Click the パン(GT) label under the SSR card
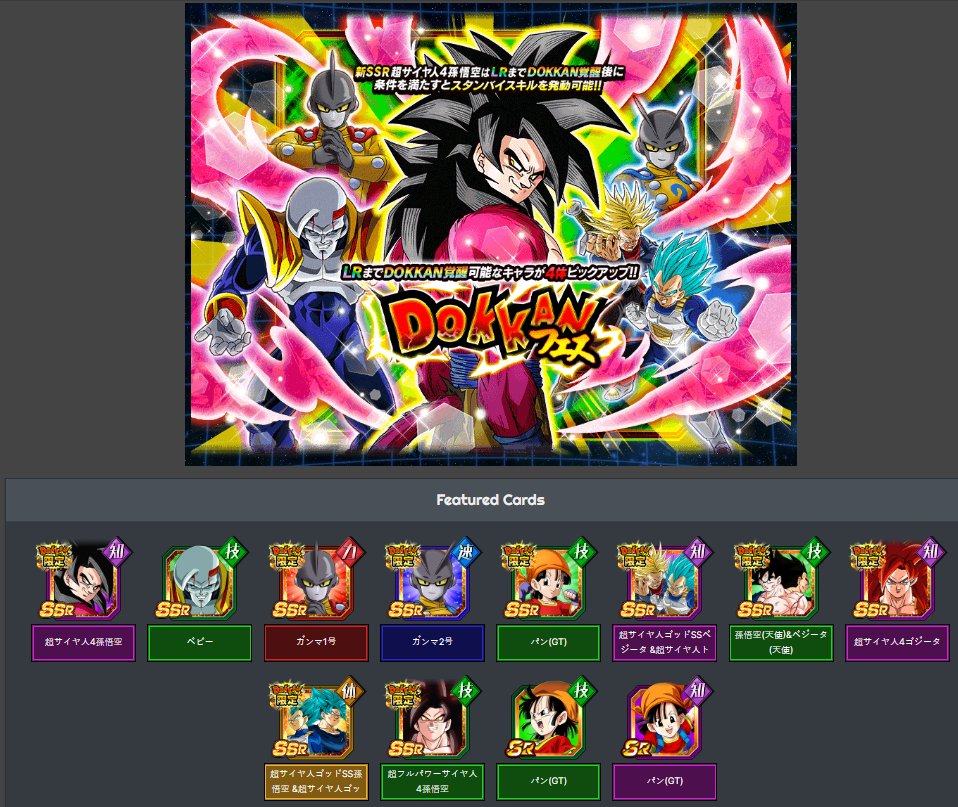The width and height of the screenshot is (958, 807). [548, 642]
